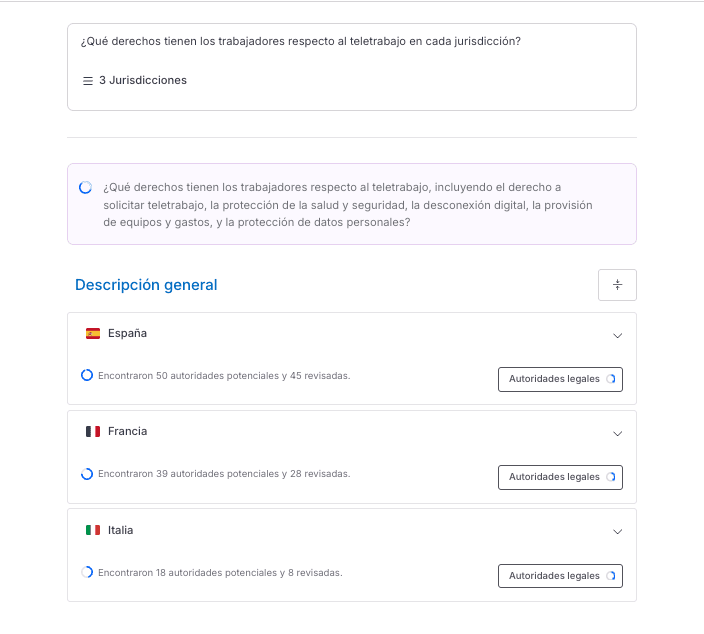The image size is (704, 634).
Task: Click España's 50 autoridades potenciales status text
Action: 224,376
